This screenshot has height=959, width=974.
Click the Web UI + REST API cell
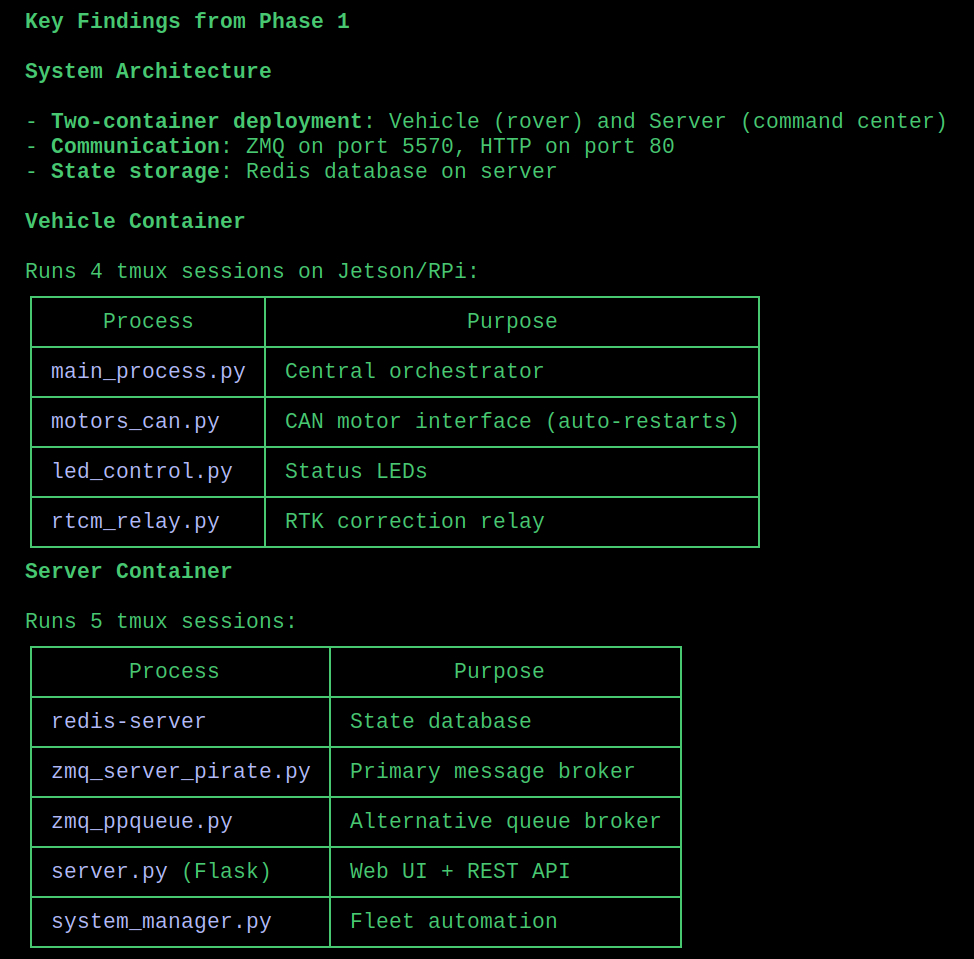click(x=460, y=872)
